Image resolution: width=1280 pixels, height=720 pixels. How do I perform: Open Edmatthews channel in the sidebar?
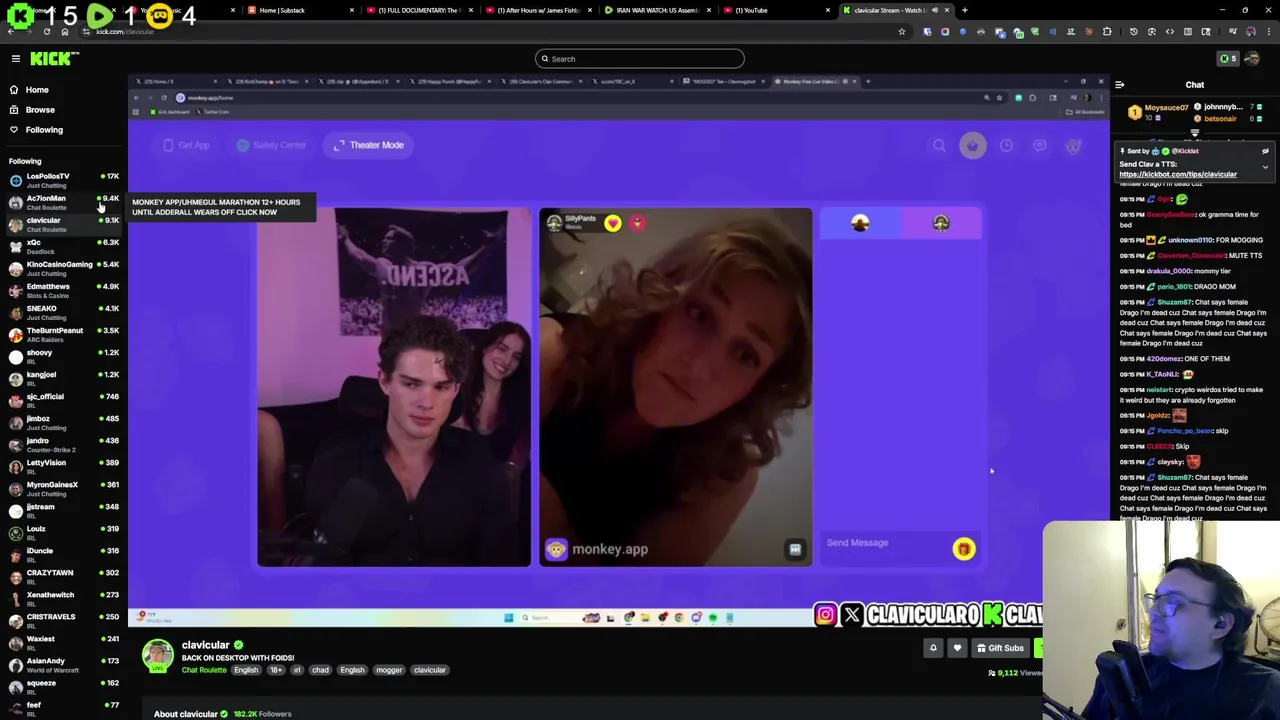[x=62, y=290]
